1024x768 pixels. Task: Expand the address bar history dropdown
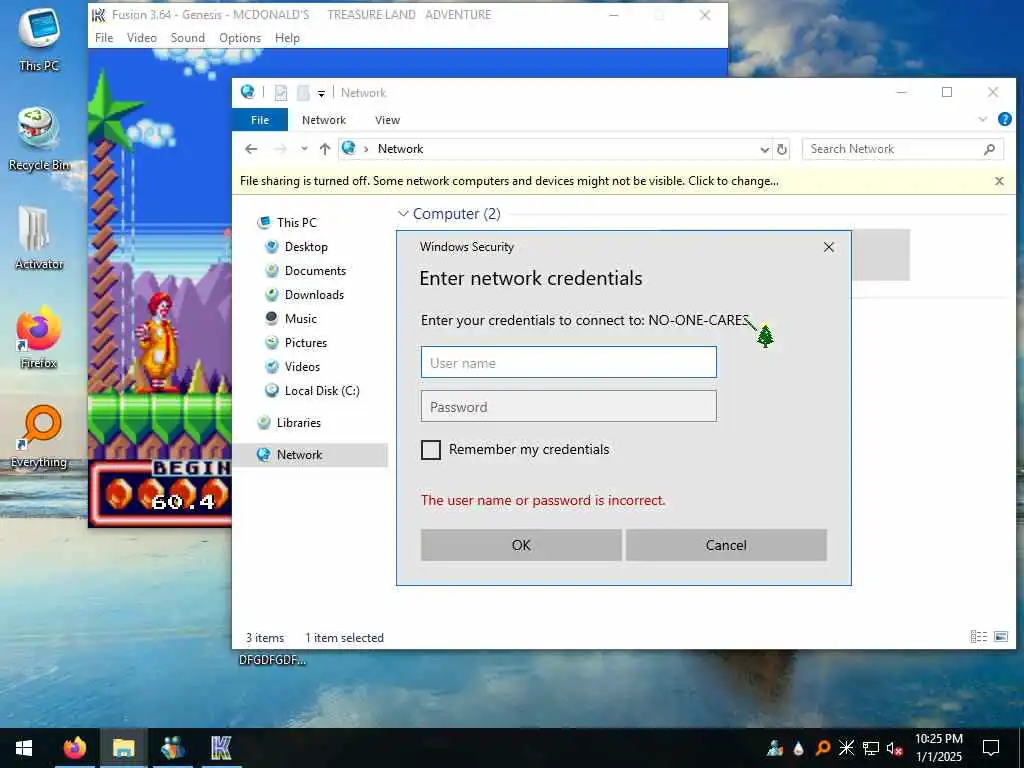pos(765,150)
